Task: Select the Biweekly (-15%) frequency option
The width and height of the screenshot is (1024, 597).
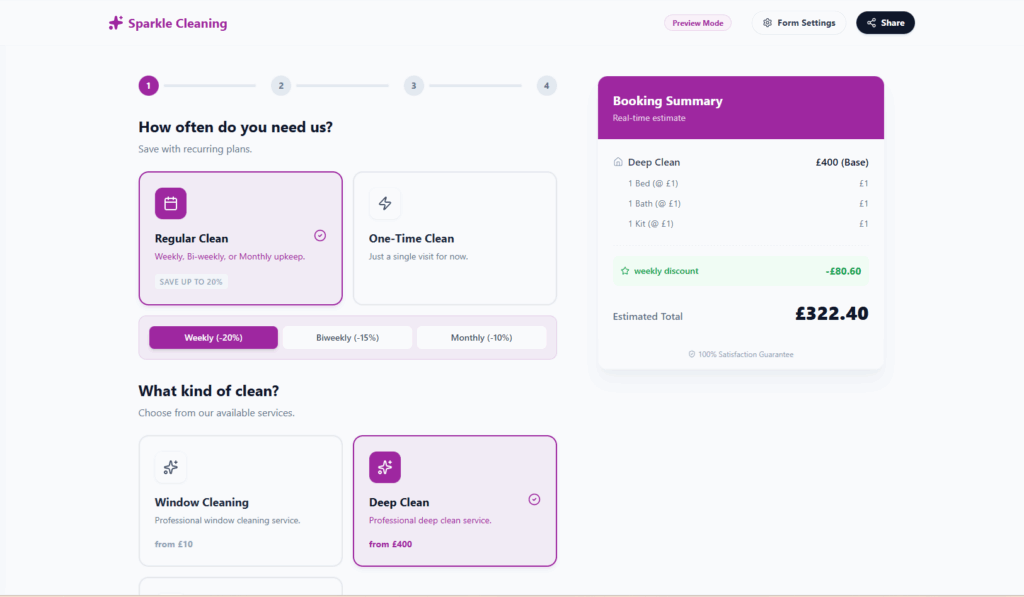Action: pyautogui.click(x=347, y=338)
